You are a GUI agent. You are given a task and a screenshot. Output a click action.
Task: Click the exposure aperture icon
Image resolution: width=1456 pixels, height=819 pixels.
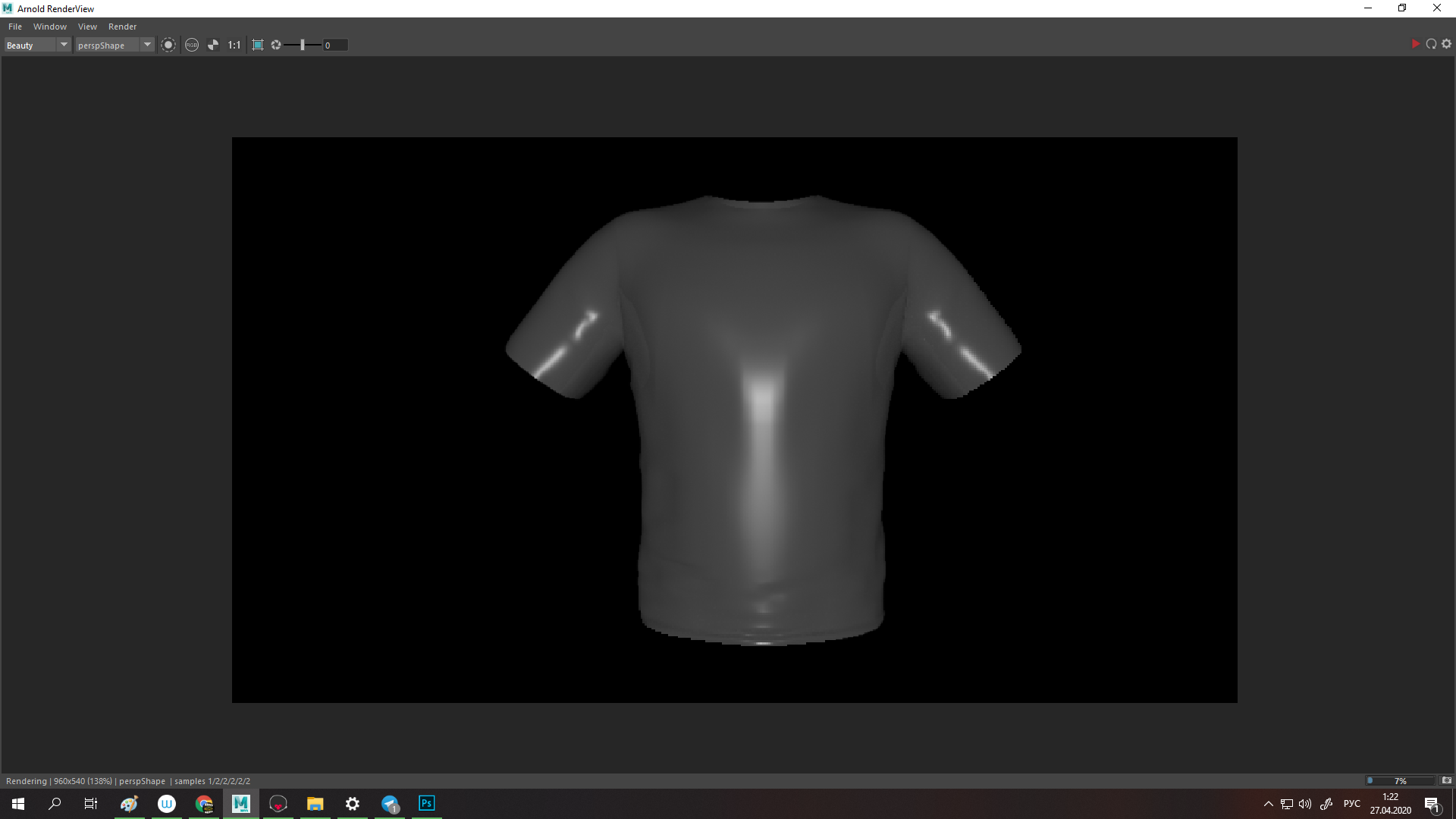click(276, 45)
